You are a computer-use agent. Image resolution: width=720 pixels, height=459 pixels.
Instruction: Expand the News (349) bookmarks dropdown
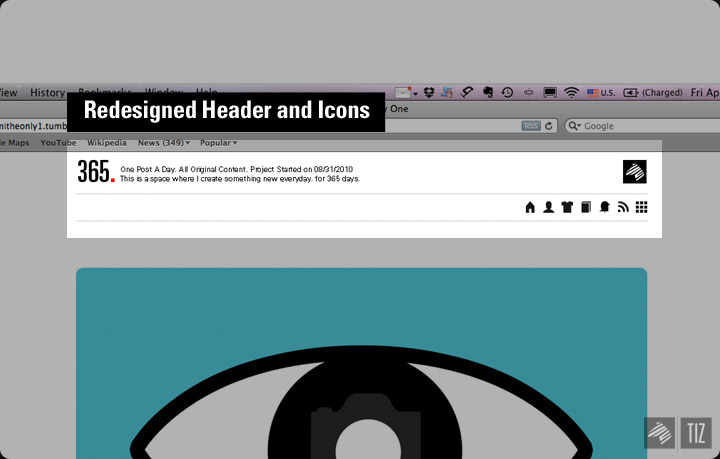(x=165, y=143)
